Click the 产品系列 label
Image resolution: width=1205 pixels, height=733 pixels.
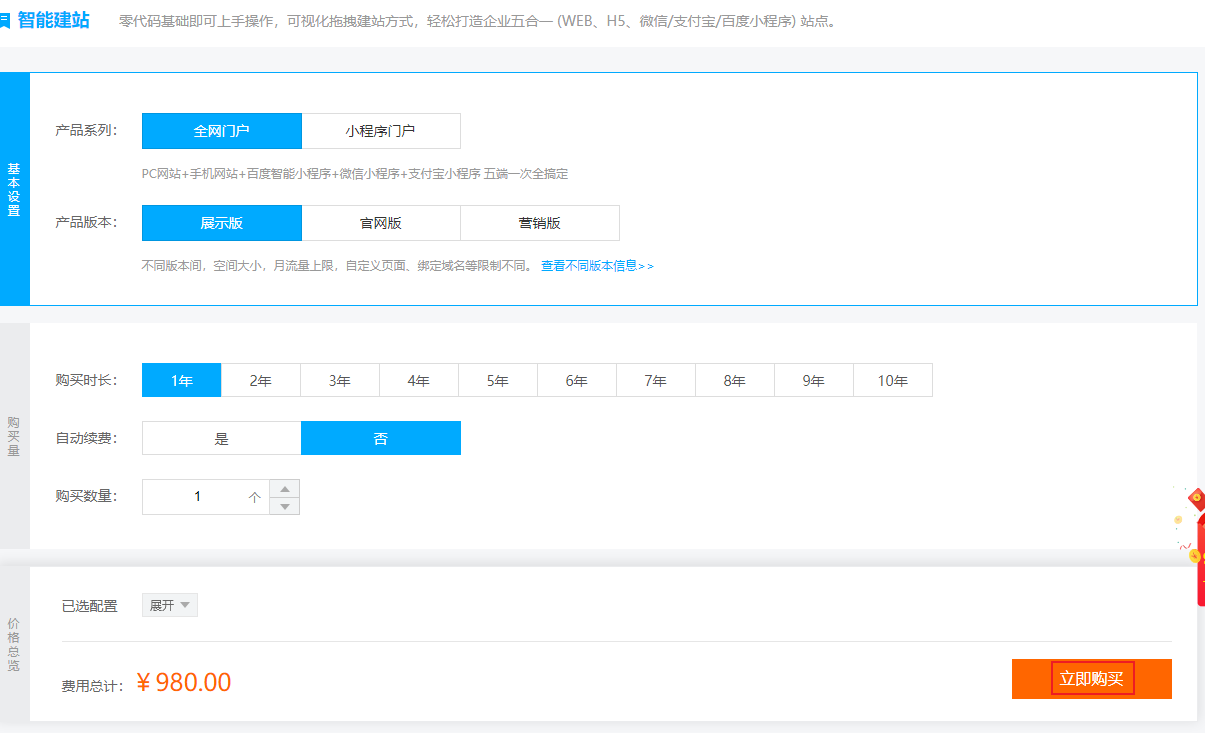pyautogui.click(x=87, y=130)
